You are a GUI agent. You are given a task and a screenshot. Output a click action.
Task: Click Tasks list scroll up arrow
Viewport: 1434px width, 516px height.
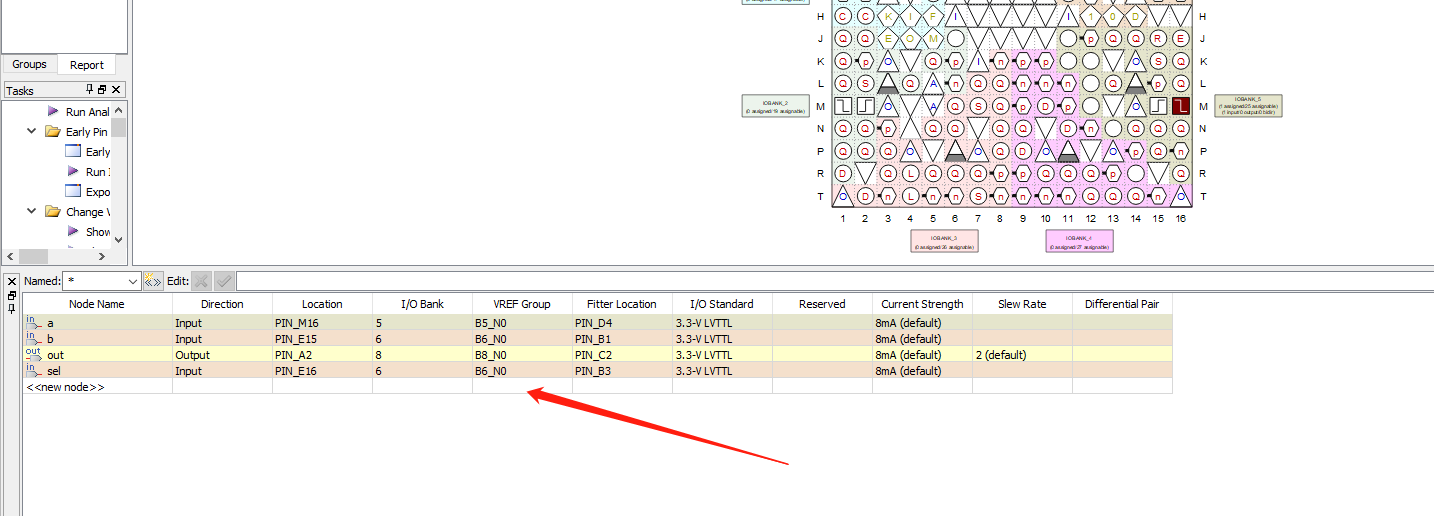pos(119,110)
